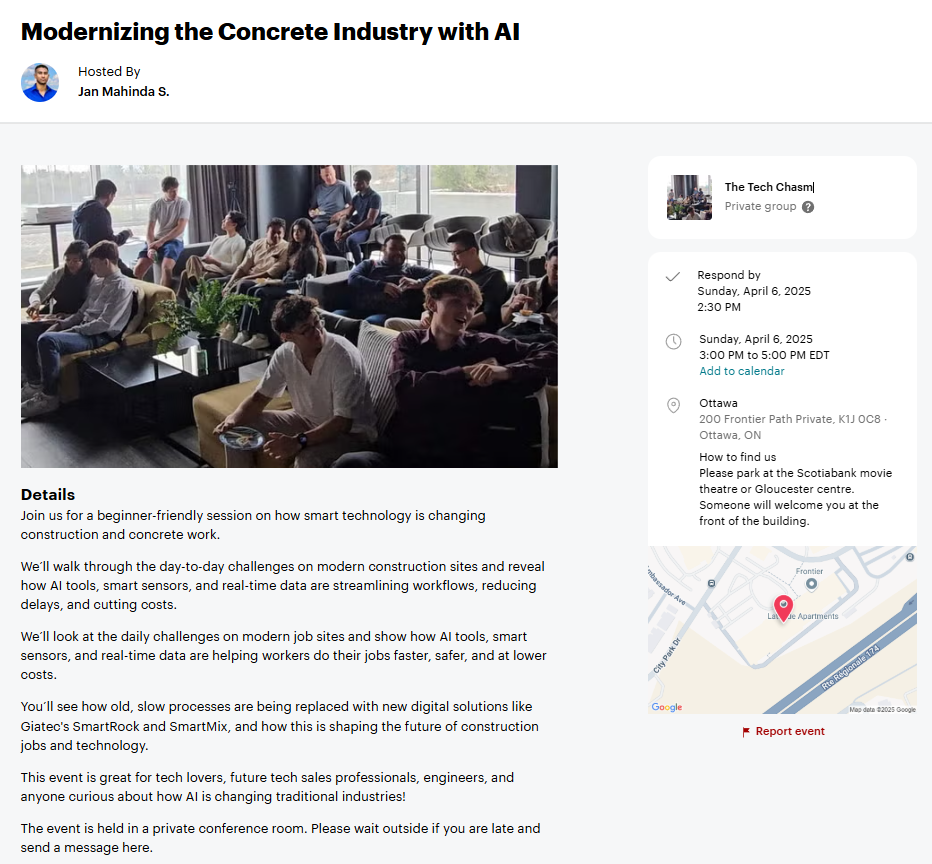Open host Jan Mahinda S. profile name

tap(123, 92)
